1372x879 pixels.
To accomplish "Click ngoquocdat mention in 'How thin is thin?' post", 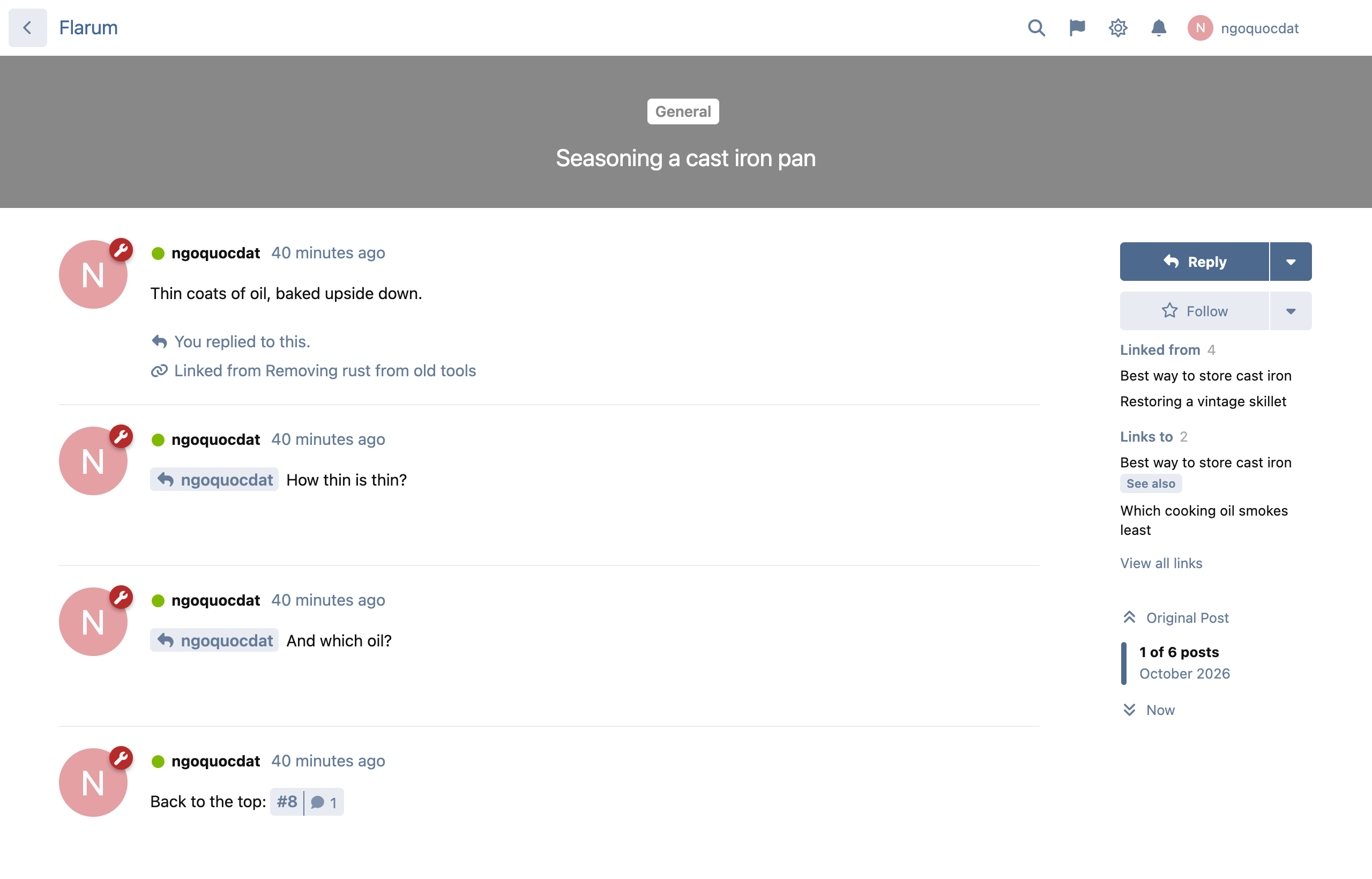I will (x=214, y=480).
